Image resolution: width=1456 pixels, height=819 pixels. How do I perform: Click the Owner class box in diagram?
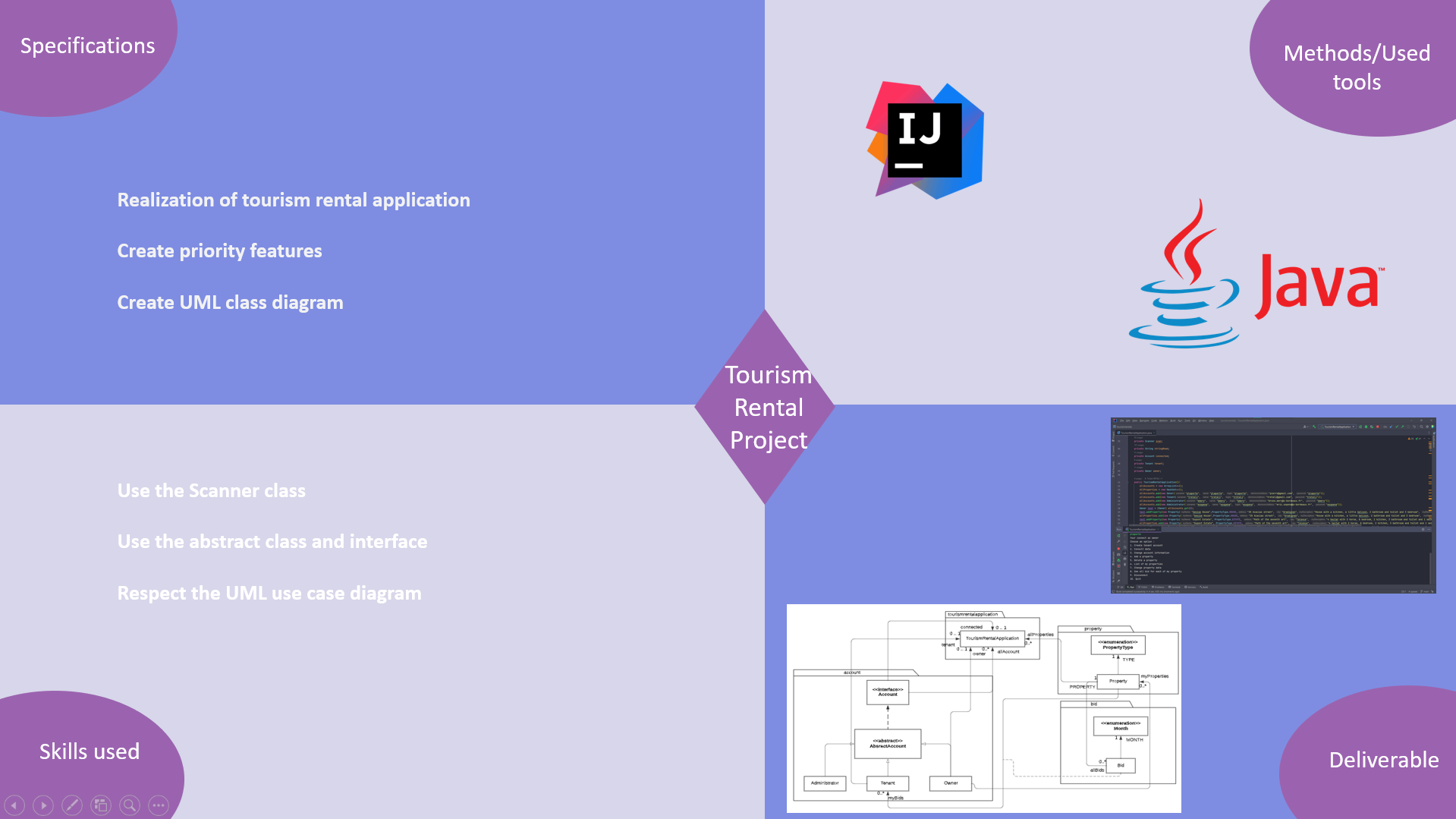click(x=951, y=783)
